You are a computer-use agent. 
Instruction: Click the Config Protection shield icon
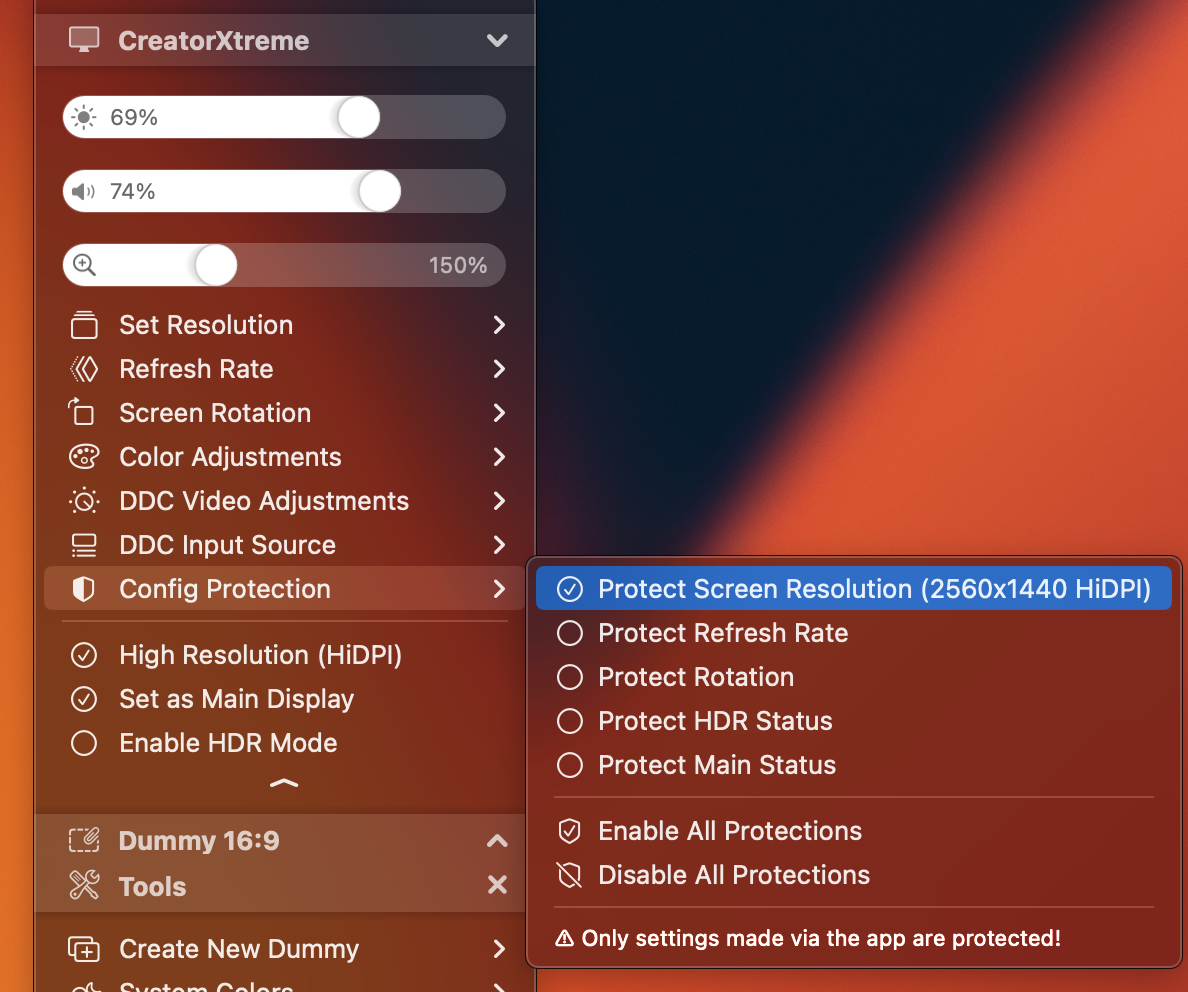[x=85, y=589]
